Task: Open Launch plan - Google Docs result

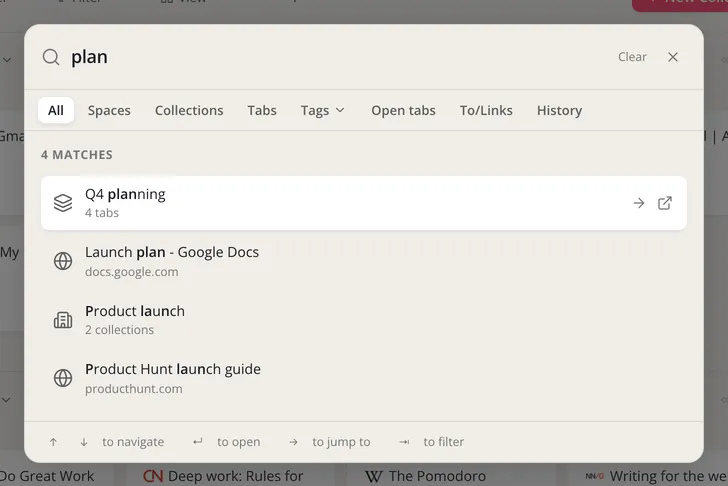Action: pos(364,261)
